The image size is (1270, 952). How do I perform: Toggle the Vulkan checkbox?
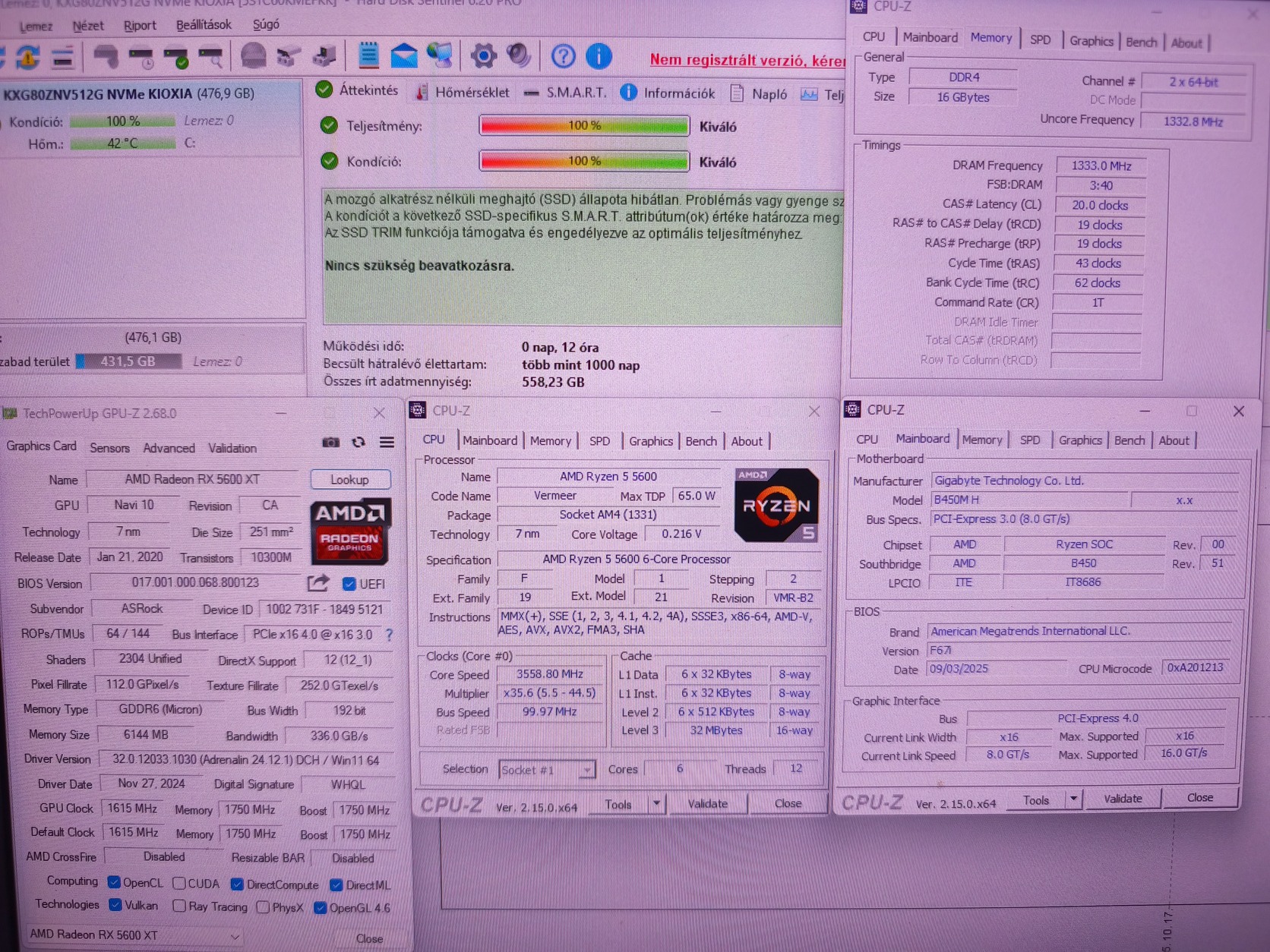pyautogui.click(x=115, y=905)
